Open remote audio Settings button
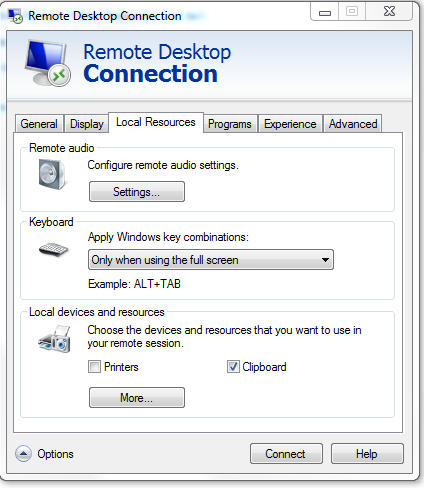The width and height of the screenshot is (424, 488). point(137,192)
